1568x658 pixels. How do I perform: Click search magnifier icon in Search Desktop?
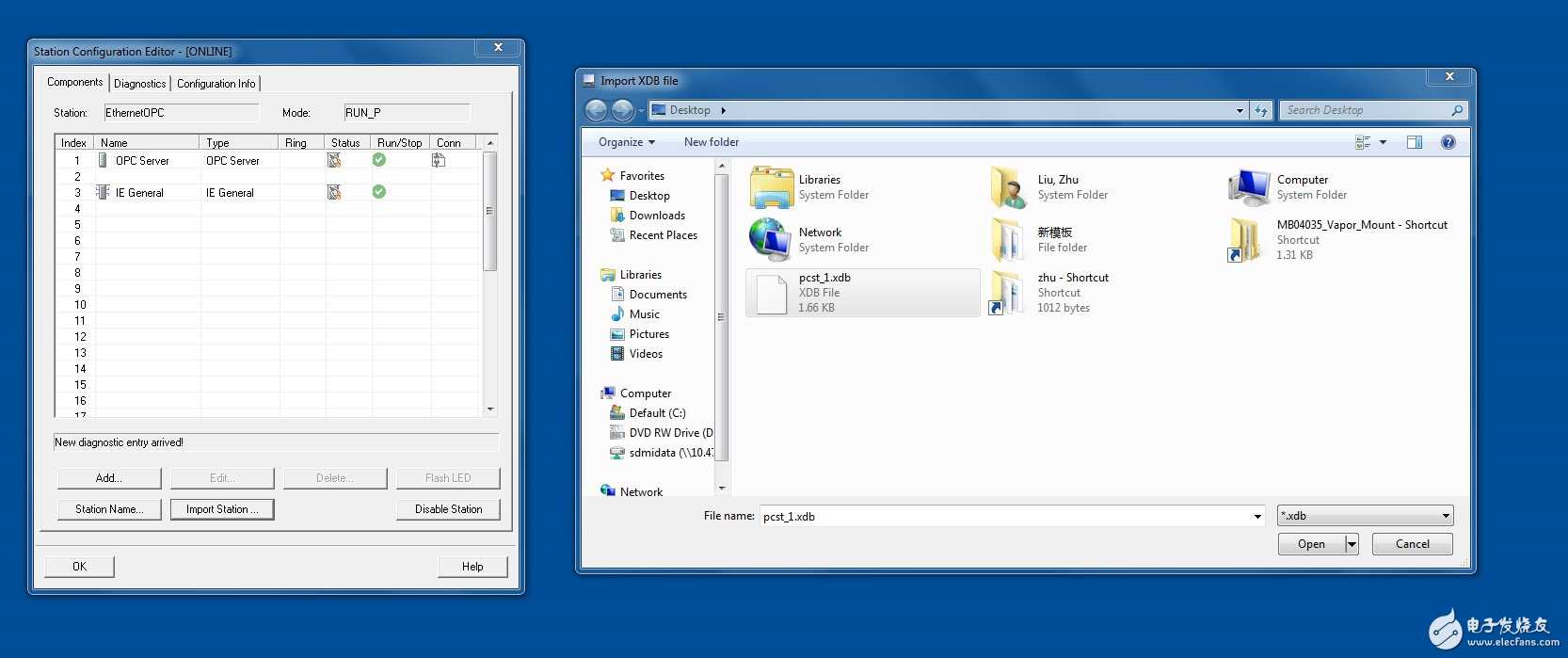coord(1457,110)
